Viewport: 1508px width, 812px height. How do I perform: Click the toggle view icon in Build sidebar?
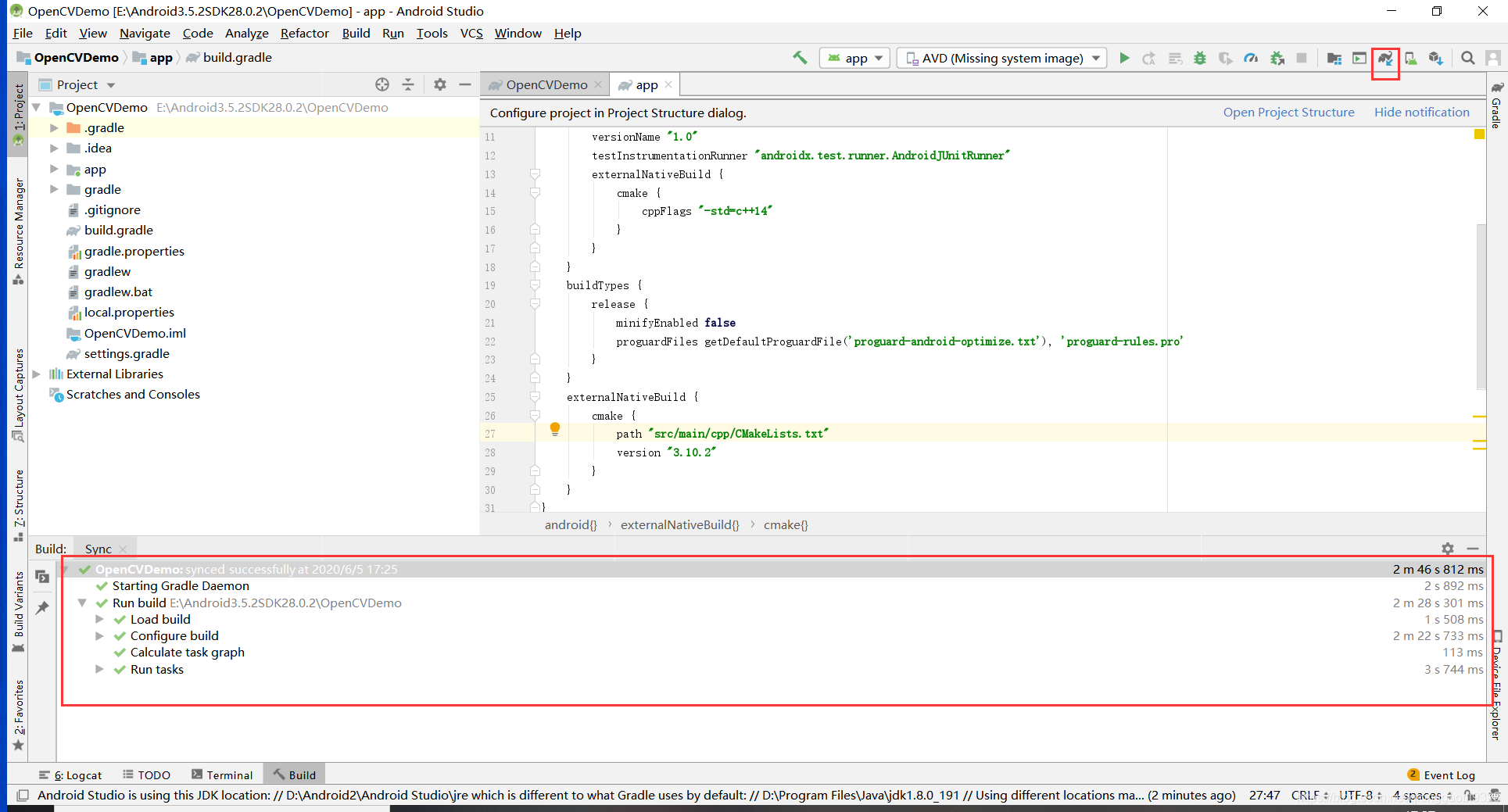point(43,577)
